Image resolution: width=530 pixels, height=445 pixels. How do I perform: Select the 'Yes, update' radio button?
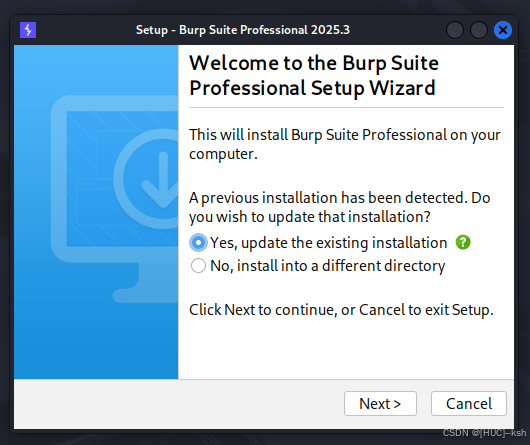(198, 243)
